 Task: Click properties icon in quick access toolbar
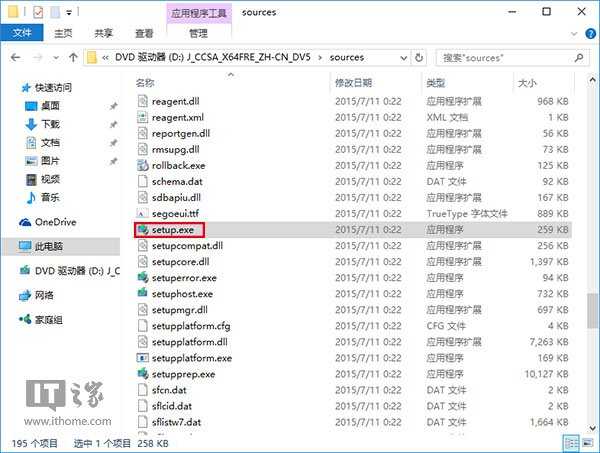tap(38, 13)
